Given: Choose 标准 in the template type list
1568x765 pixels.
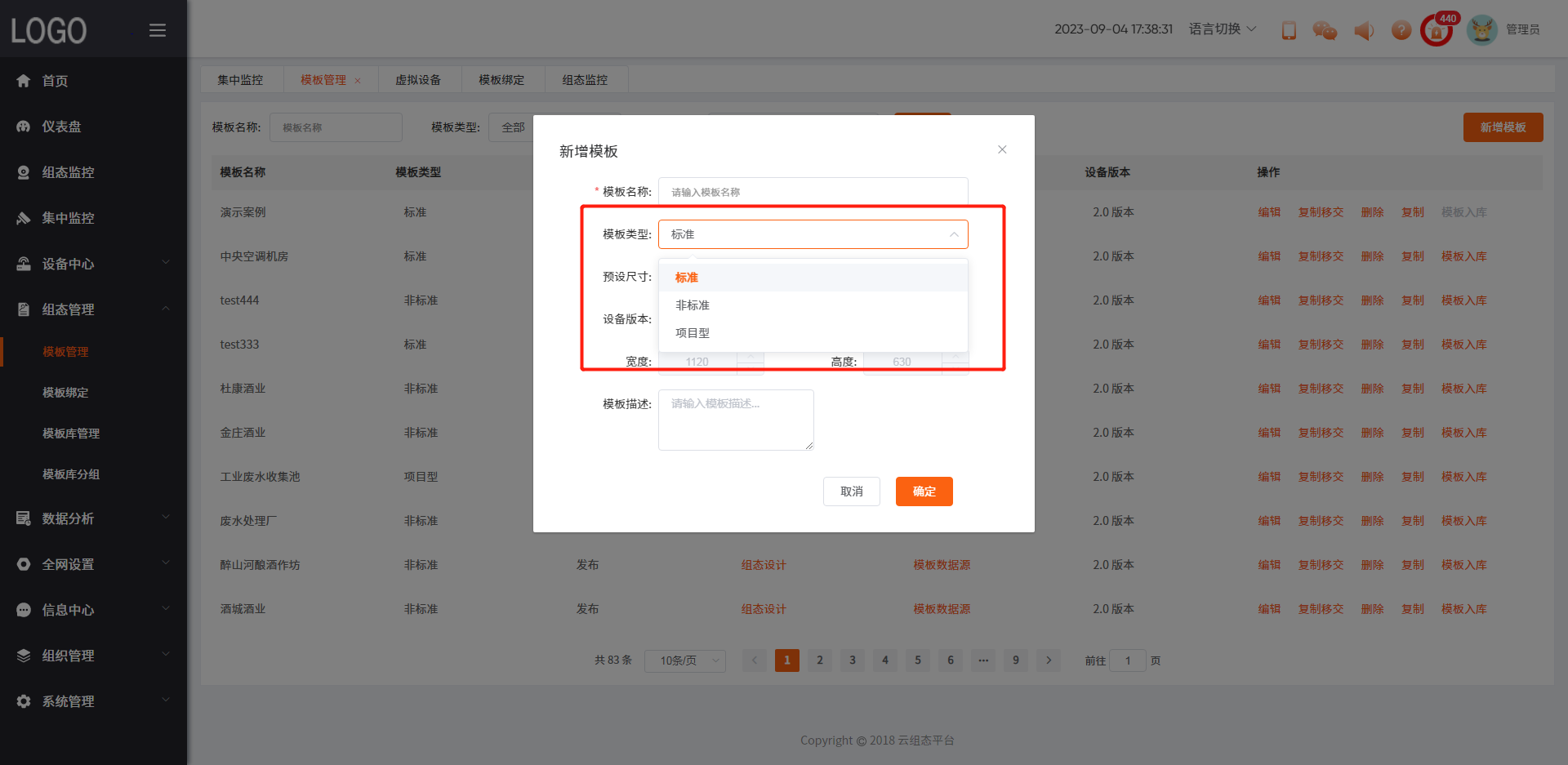Looking at the screenshot, I should (813, 278).
